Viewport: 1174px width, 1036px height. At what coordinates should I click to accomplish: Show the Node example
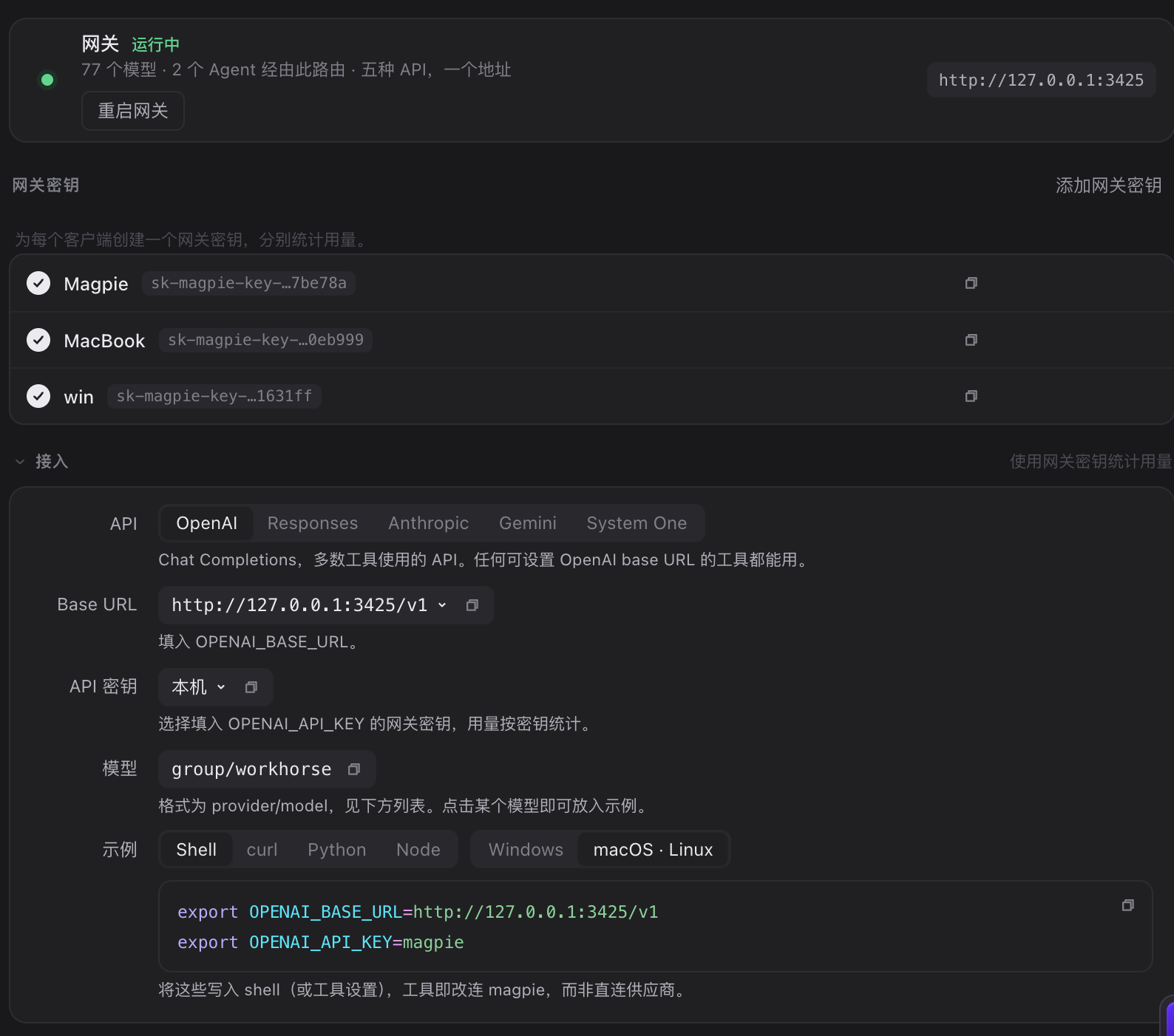(x=418, y=850)
